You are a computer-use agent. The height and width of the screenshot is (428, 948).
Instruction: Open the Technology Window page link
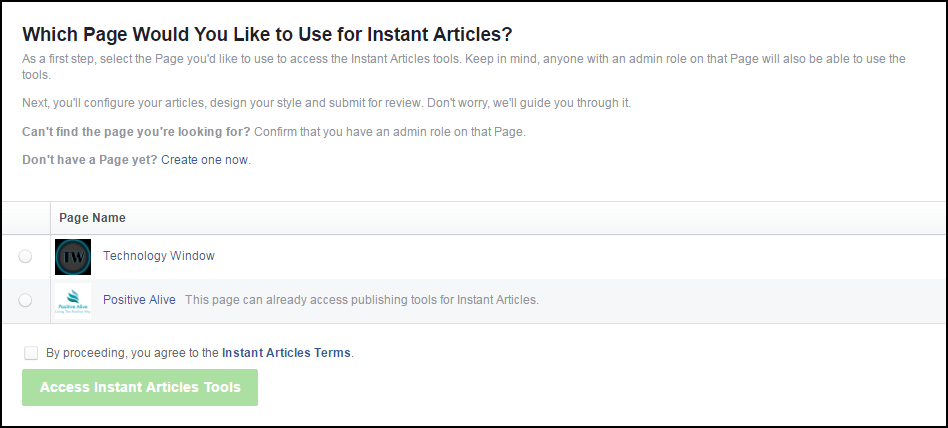(x=158, y=256)
